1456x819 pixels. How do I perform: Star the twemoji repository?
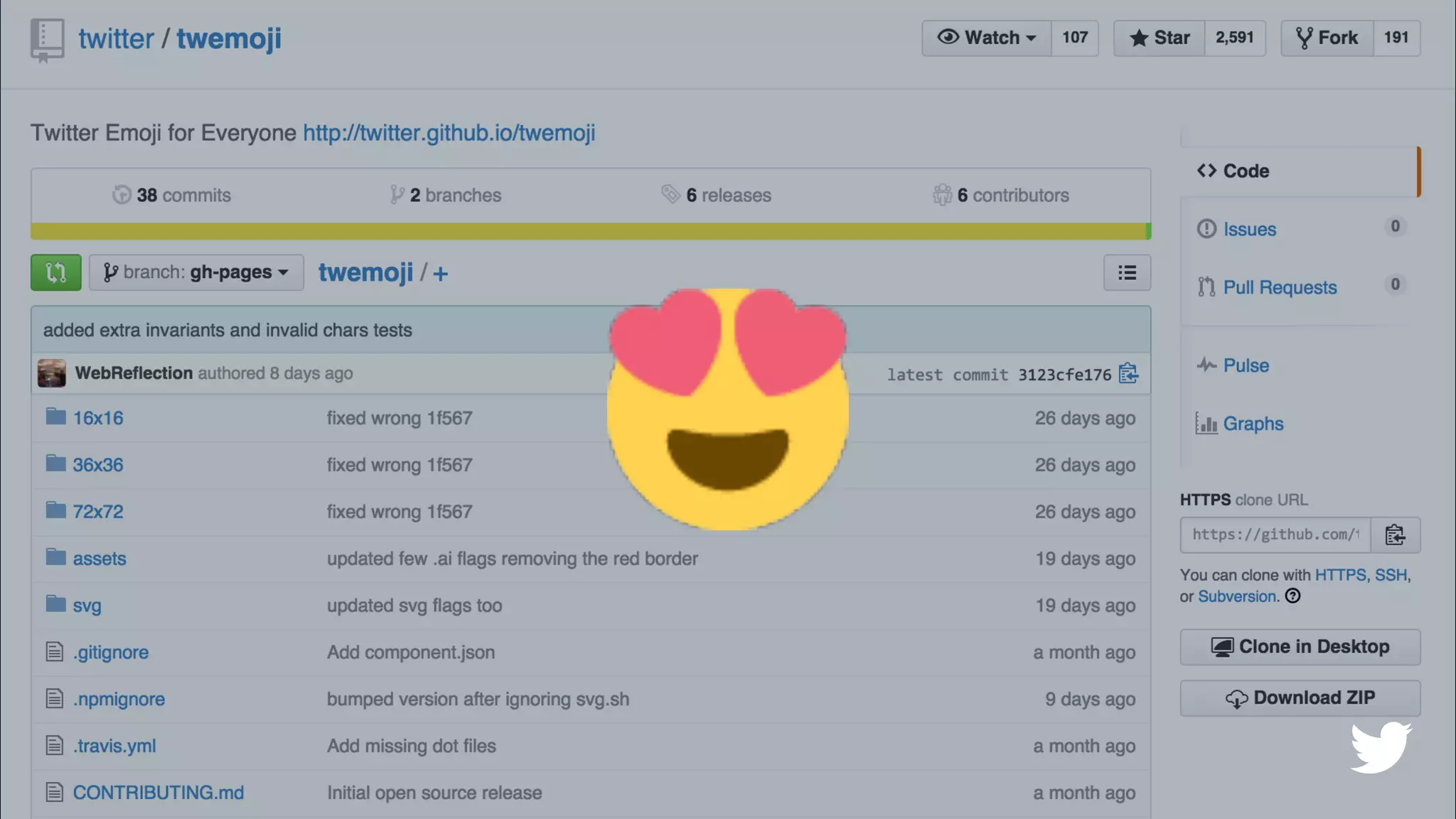(1160, 38)
